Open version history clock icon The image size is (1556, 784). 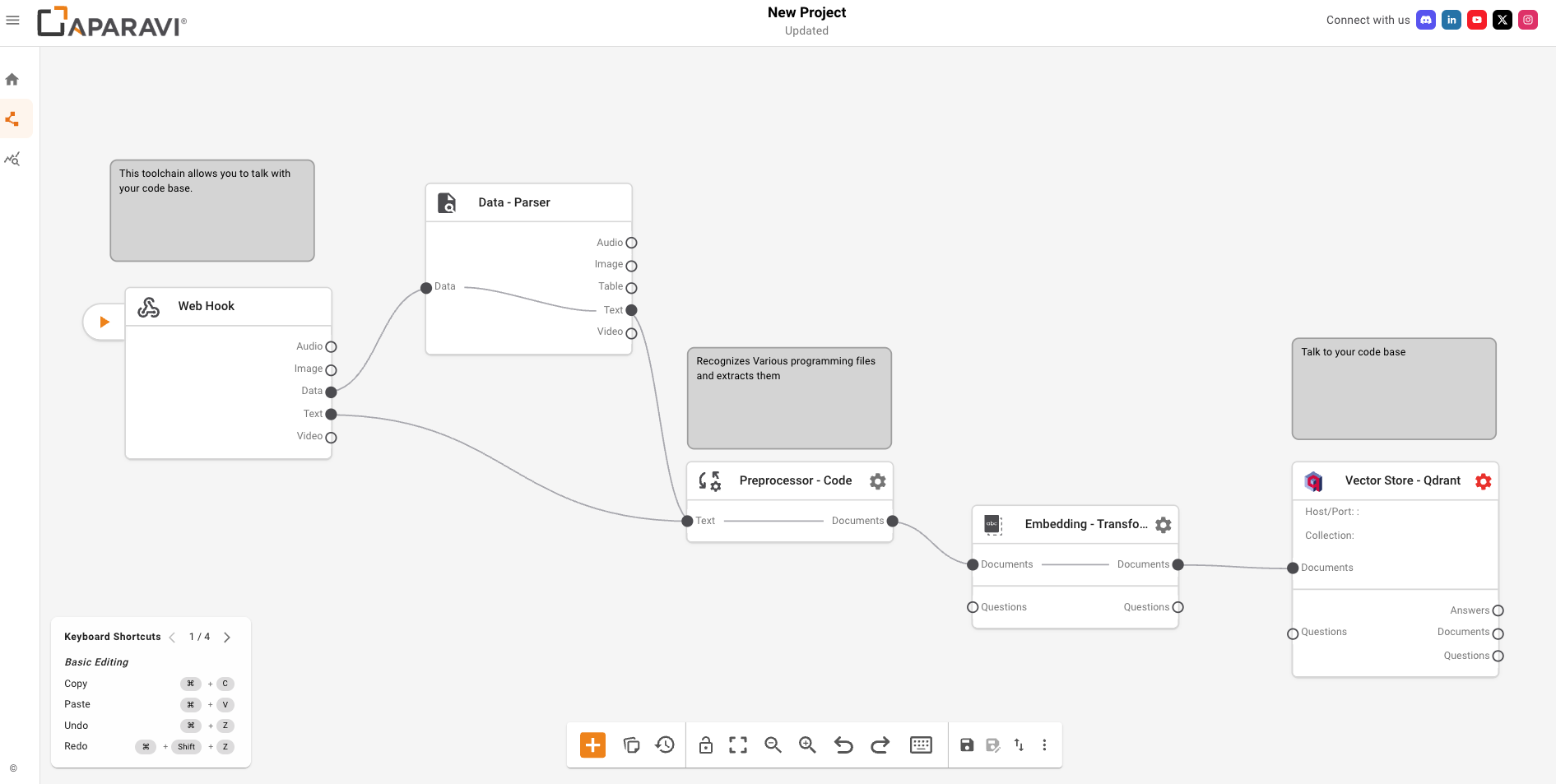pos(665,745)
